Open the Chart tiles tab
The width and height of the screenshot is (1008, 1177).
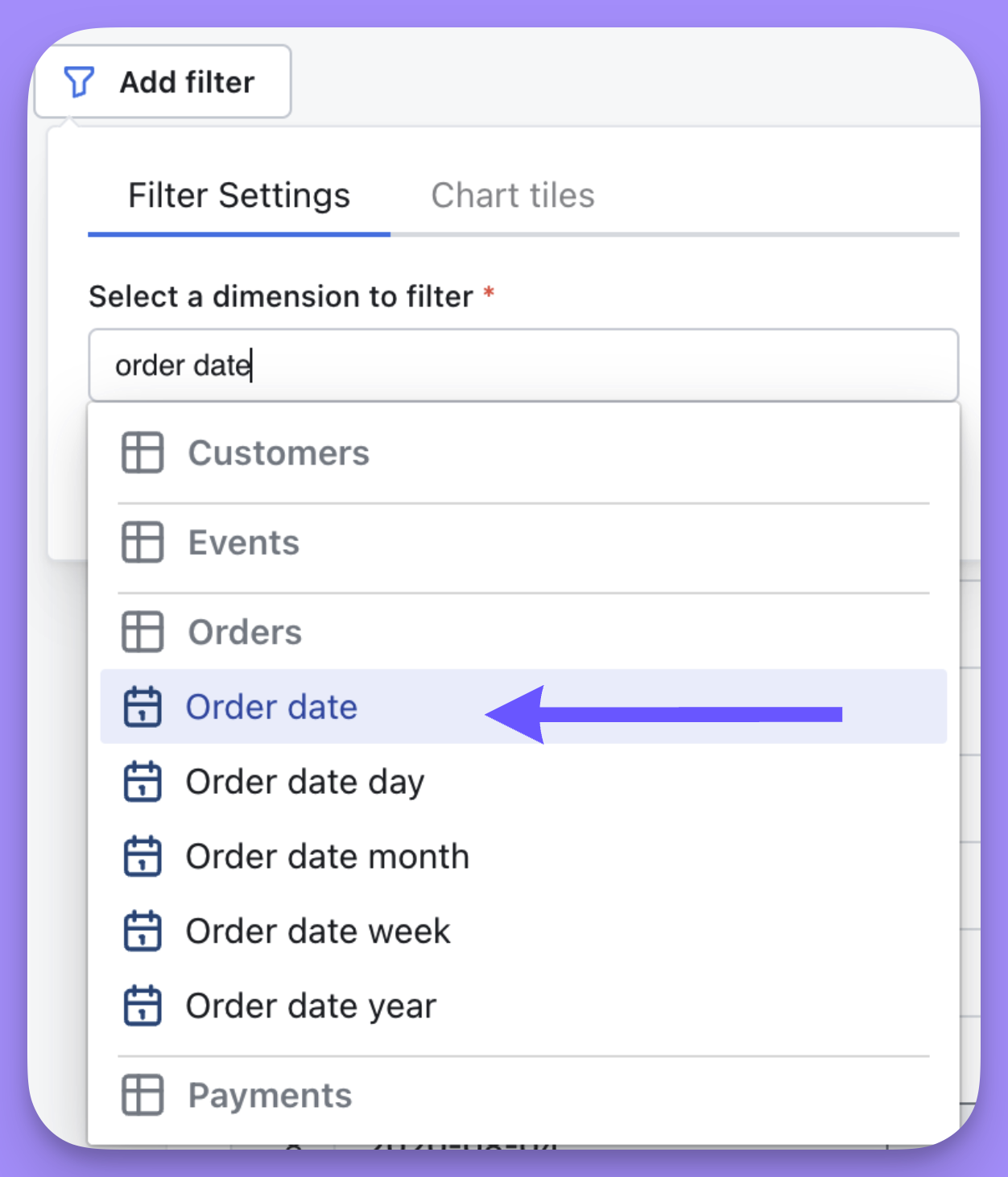[513, 196]
